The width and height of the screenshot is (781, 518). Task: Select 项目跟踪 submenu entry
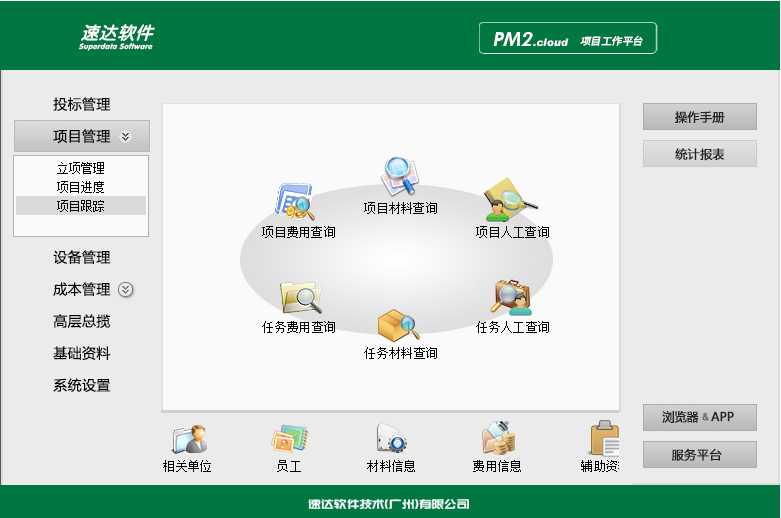(x=81, y=206)
